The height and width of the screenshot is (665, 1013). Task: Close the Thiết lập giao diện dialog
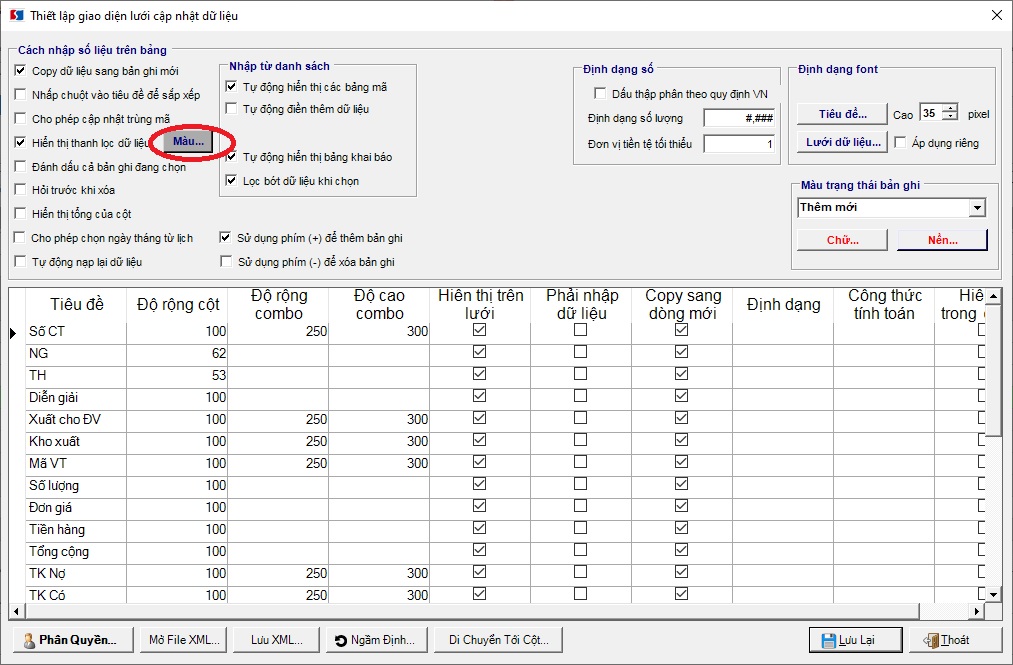(997, 15)
